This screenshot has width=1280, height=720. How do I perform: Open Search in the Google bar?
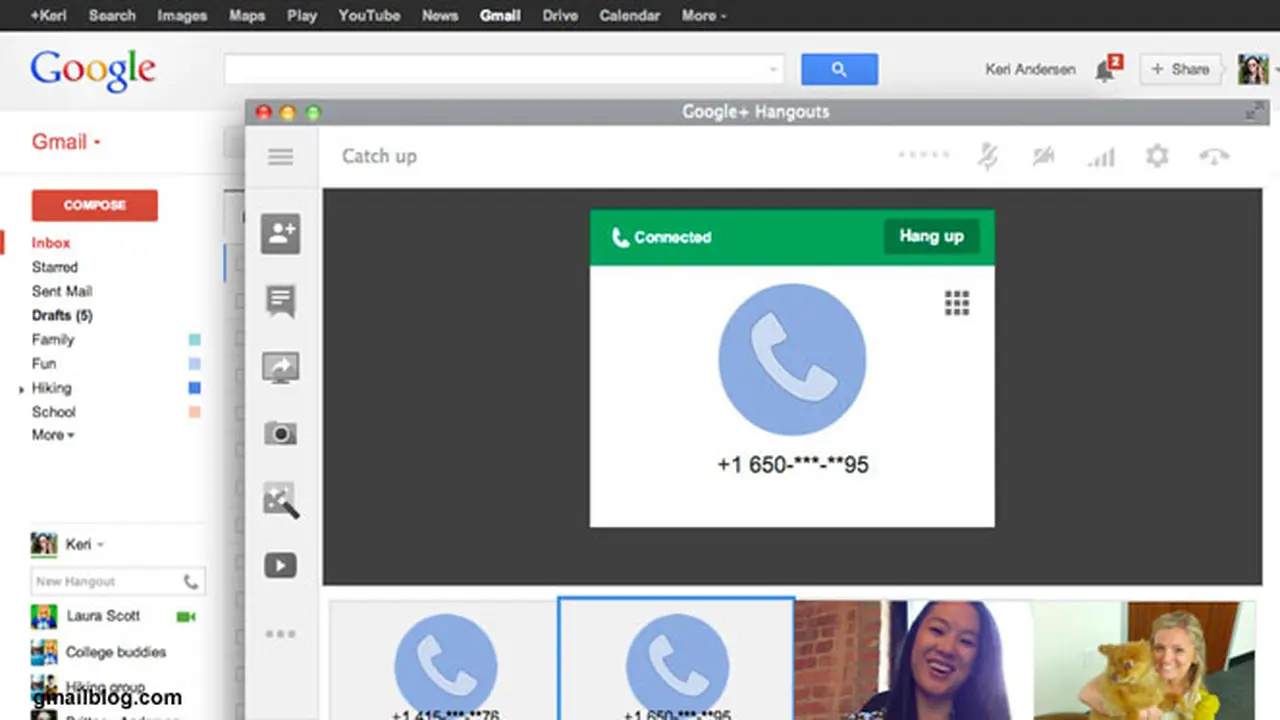(112, 15)
